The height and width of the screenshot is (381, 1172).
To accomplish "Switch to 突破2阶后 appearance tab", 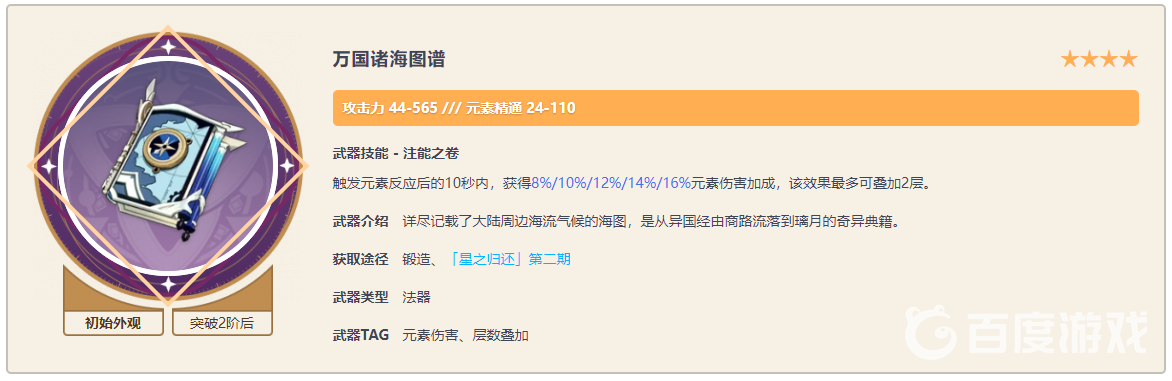I will click(x=222, y=323).
